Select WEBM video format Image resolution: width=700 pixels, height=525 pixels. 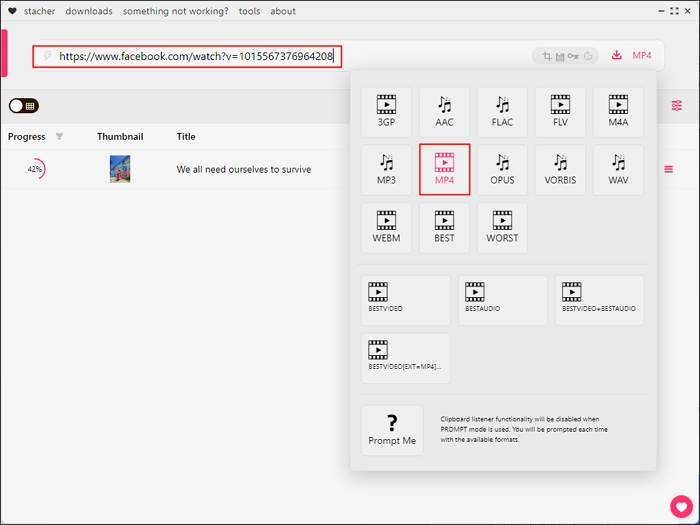click(386, 228)
